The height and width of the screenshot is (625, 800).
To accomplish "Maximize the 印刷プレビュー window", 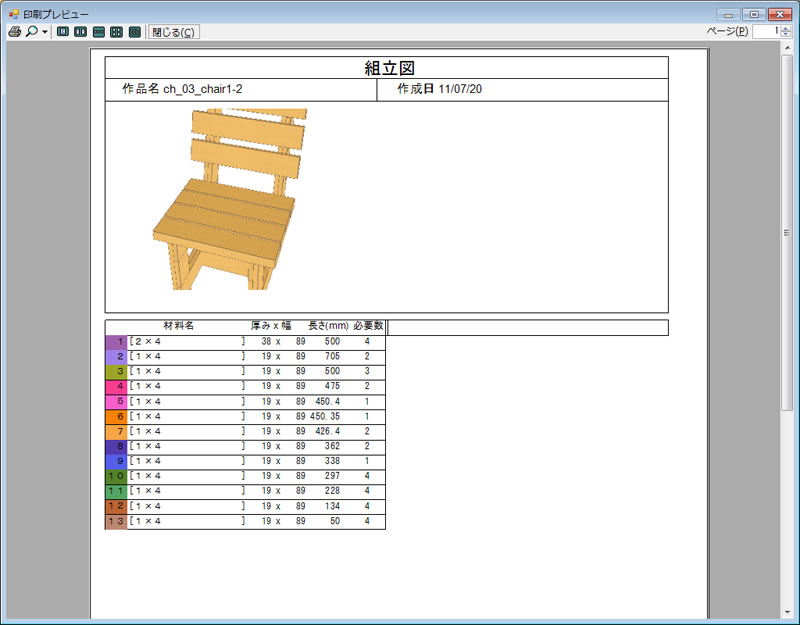I will click(x=754, y=14).
